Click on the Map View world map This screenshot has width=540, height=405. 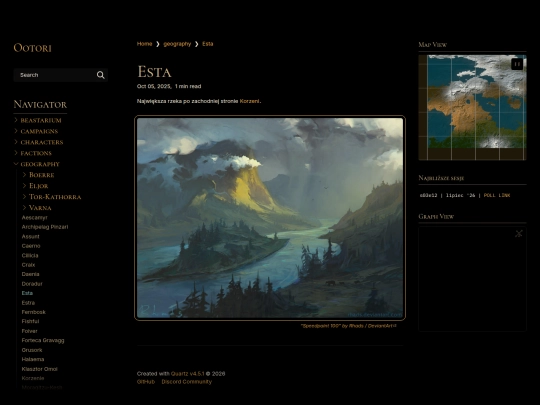point(472,107)
